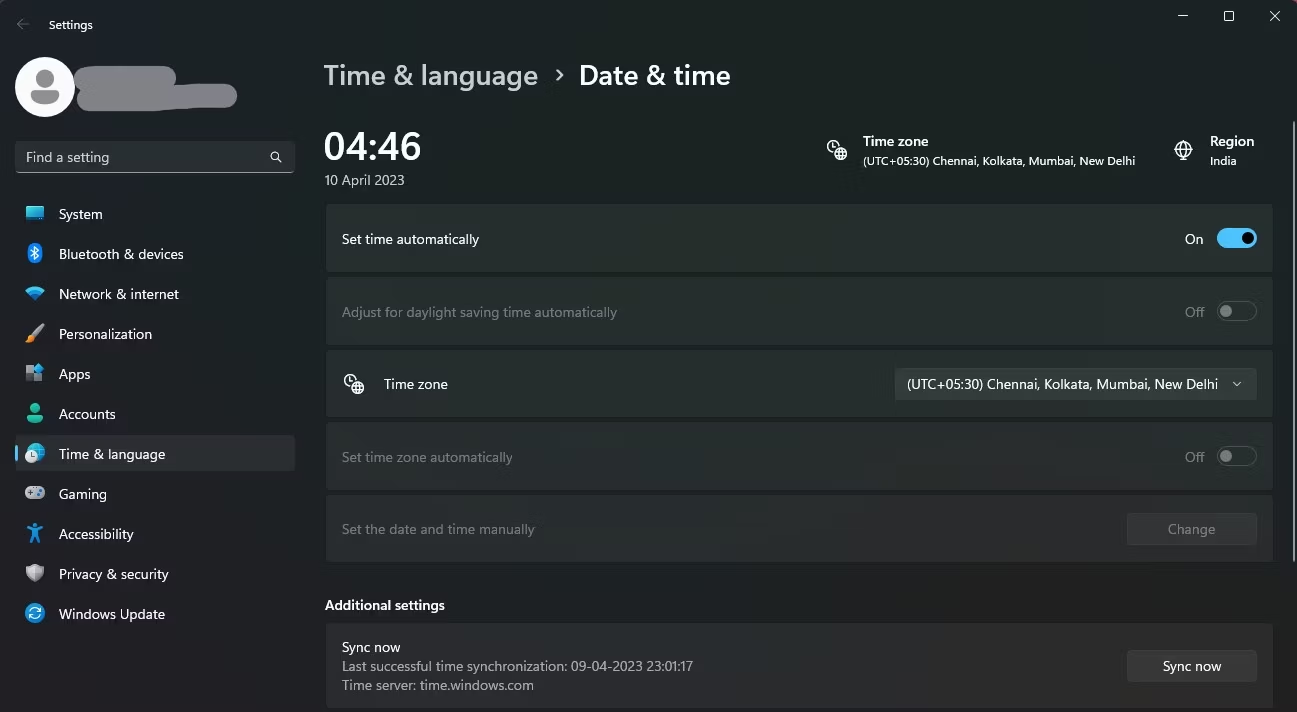This screenshot has height=712, width=1297.
Task: Click the 10 April 2023 date text
Action: 365,181
